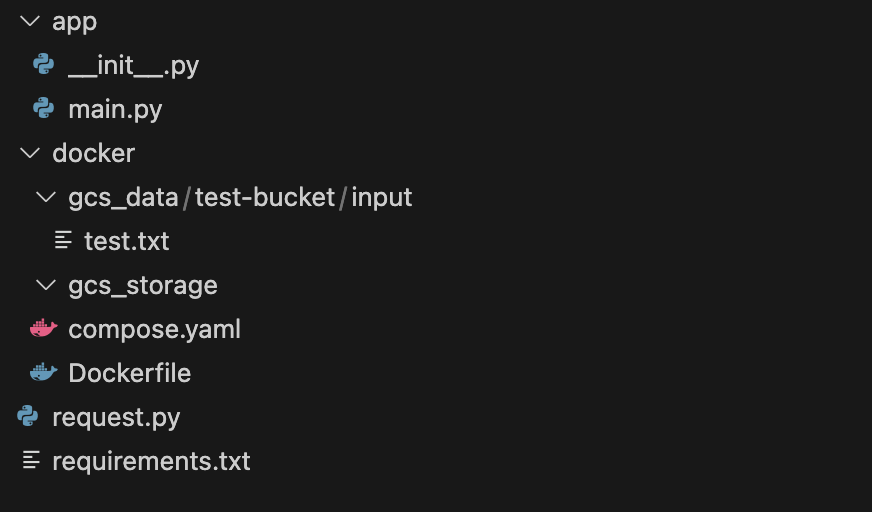Select request.py in the file tree
This screenshot has height=512, width=872.
(116, 417)
